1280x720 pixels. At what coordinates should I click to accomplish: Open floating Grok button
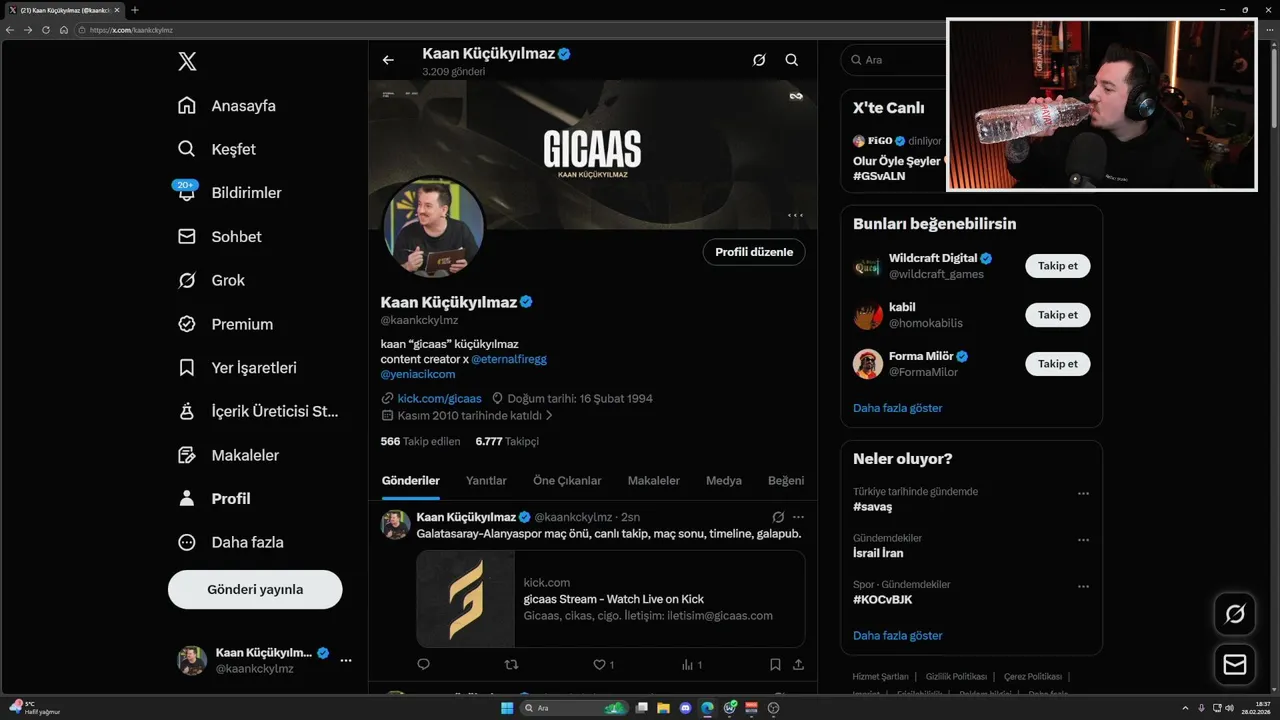click(1235, 614)
